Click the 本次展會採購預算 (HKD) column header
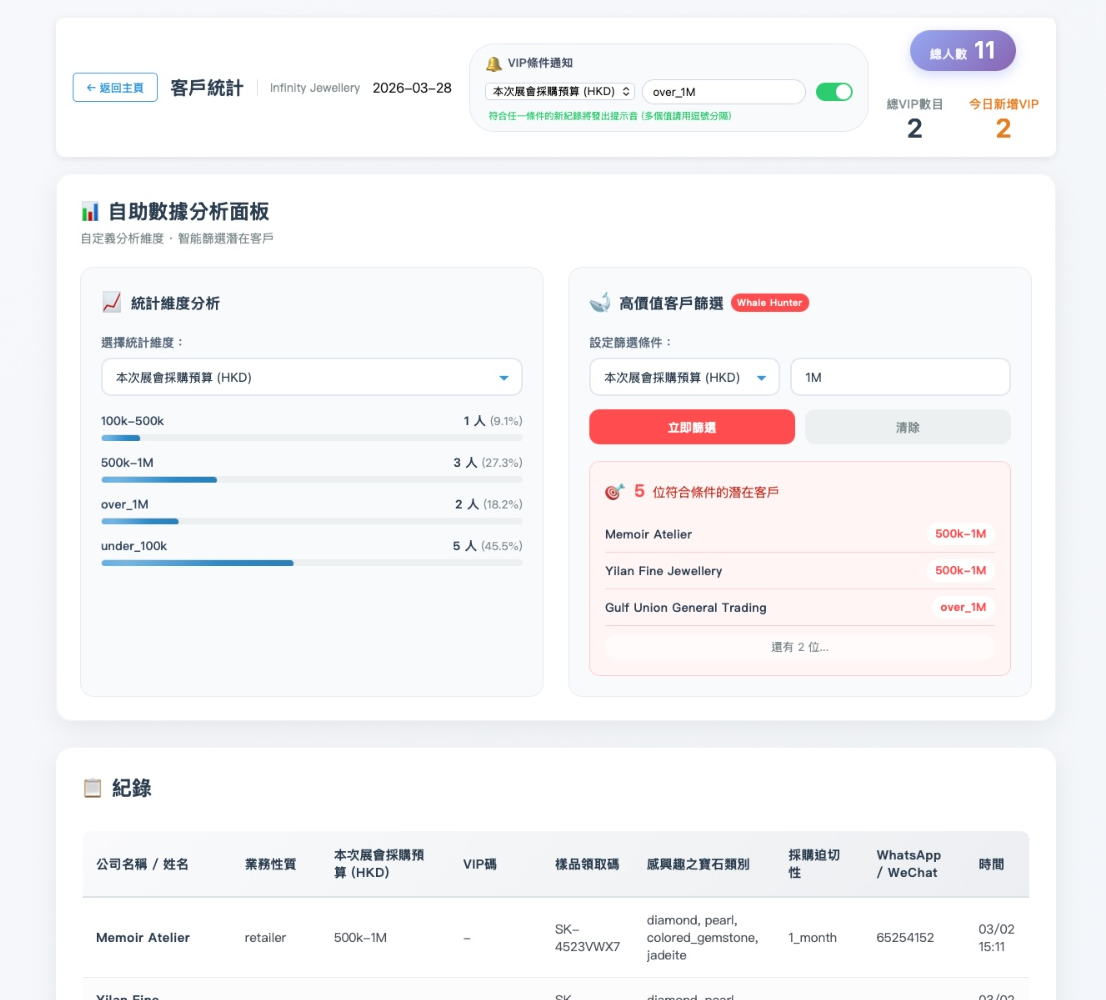Image resolution: width=1106 pixels, height=1000 pixels. [379, 864]
